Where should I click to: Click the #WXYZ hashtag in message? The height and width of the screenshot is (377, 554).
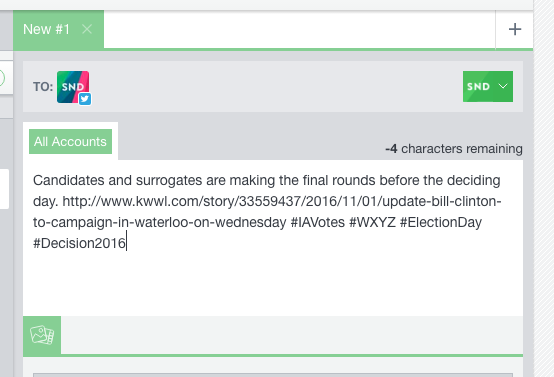tap(372, 223)
